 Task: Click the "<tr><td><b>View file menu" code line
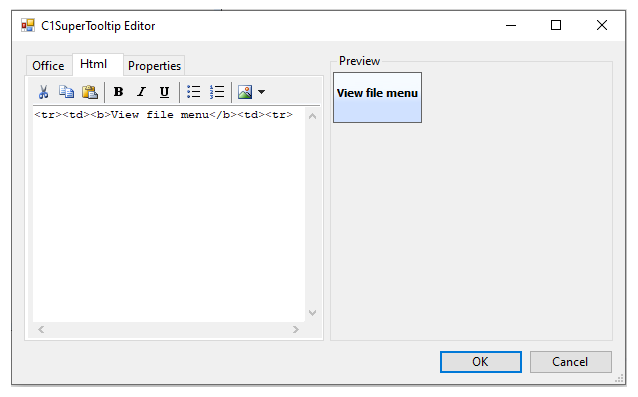coord(164,115)
